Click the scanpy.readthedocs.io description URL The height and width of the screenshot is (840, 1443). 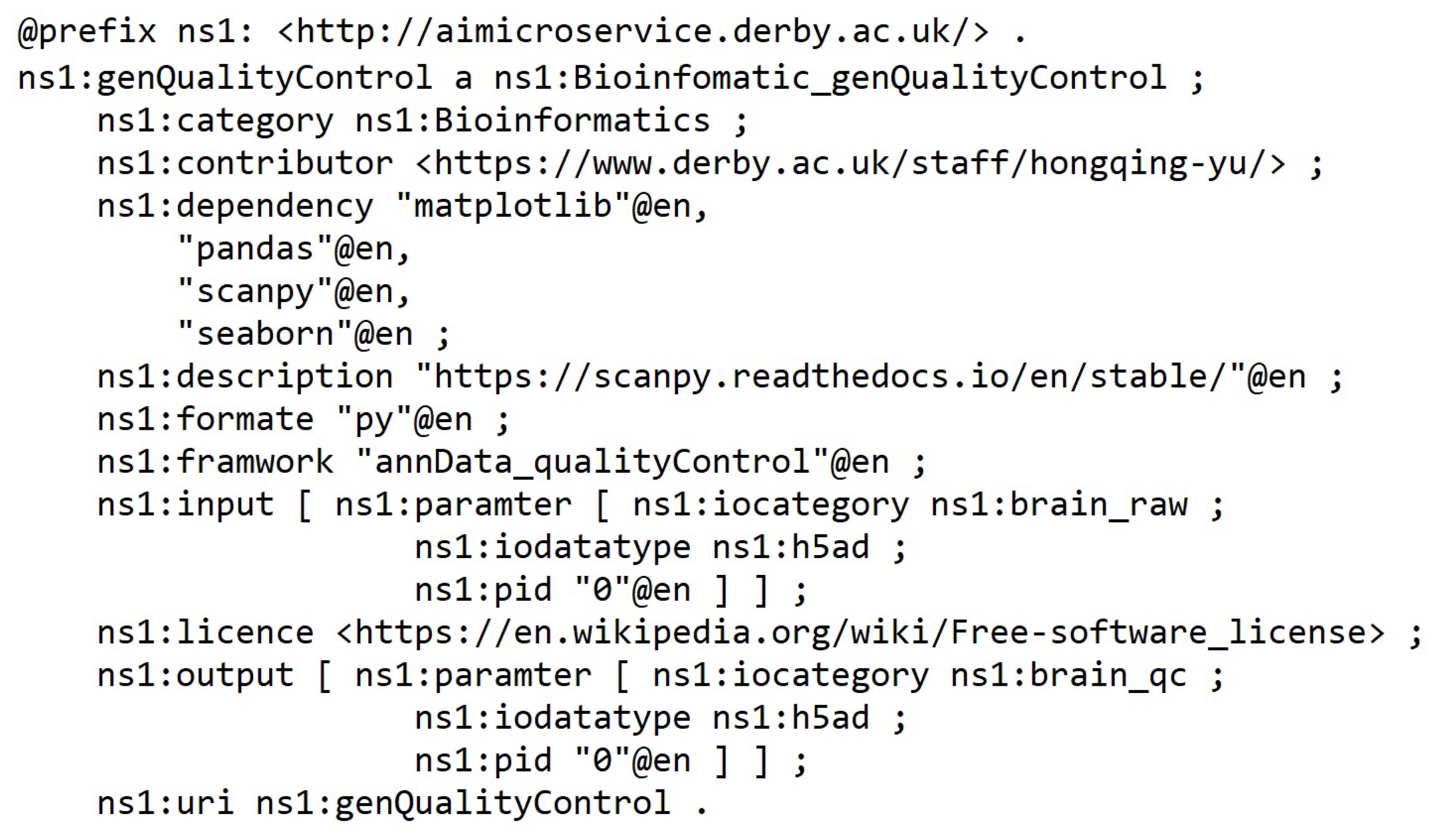point(830,377)
